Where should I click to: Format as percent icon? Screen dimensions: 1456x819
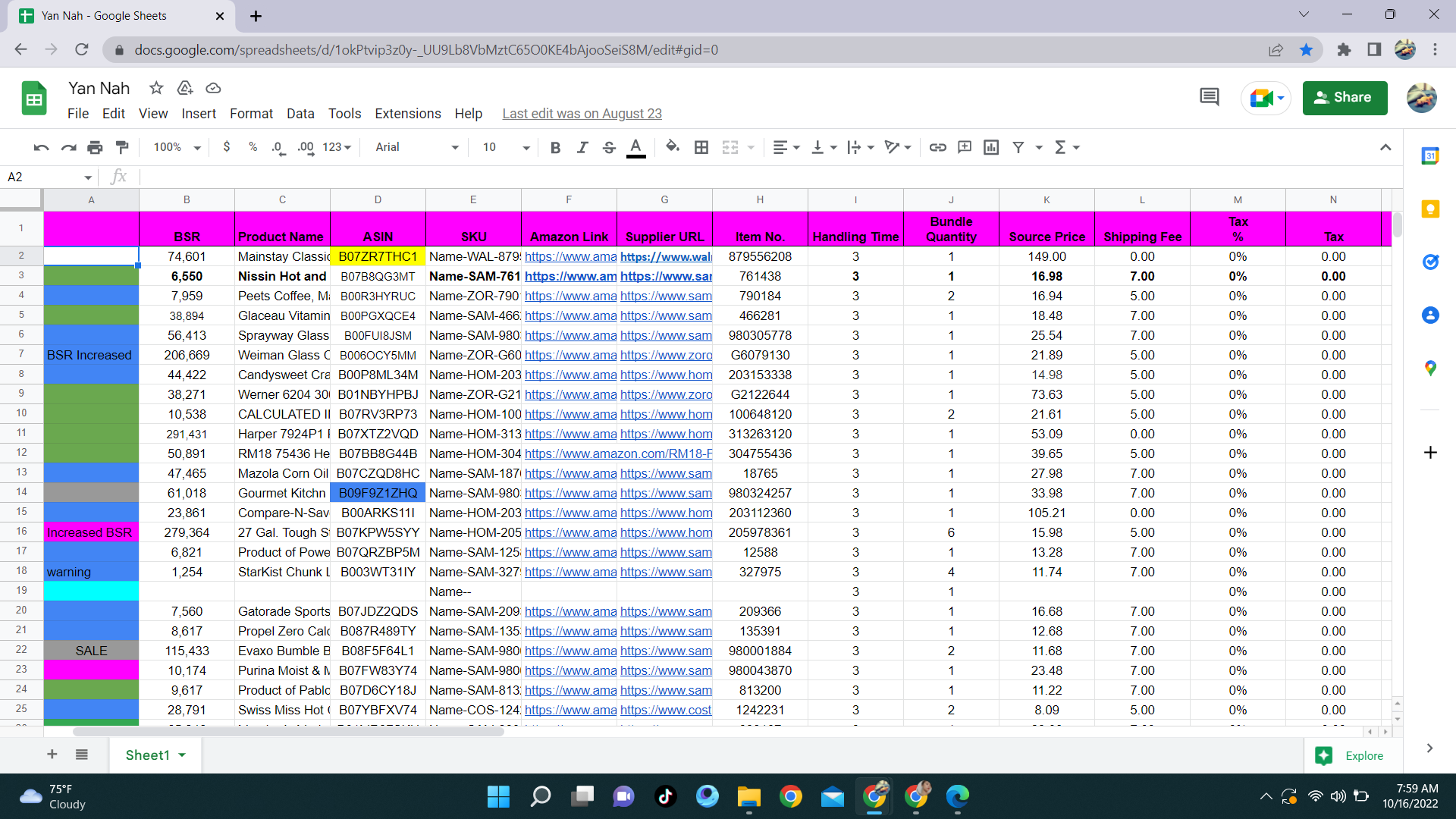(x=253, y=147)
